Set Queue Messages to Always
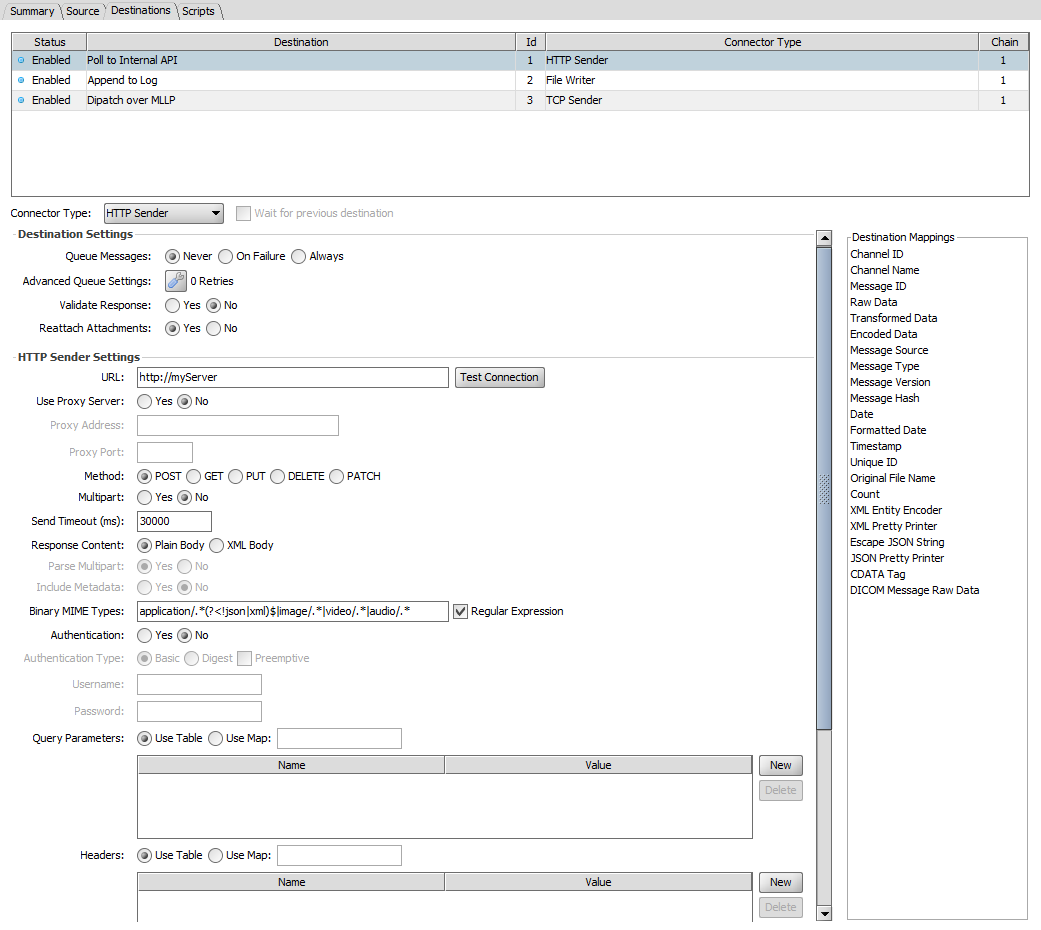 [298, 256]
